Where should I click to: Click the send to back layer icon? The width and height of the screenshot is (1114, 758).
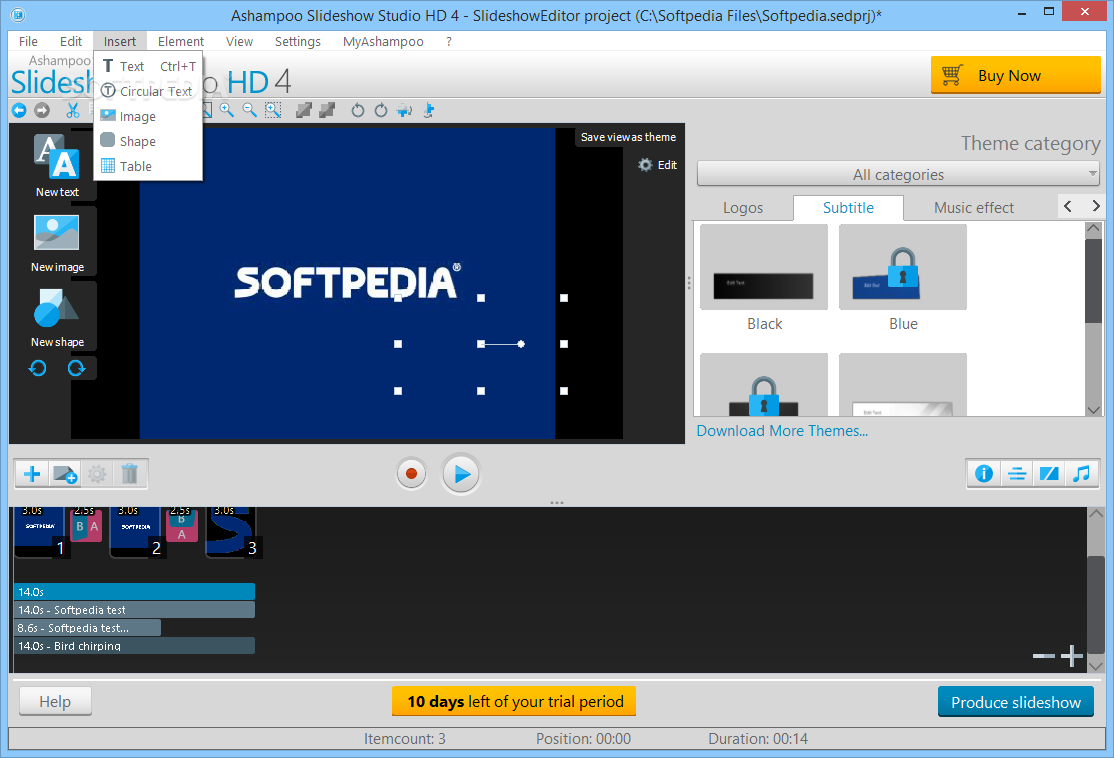click(x=327, y=110)
